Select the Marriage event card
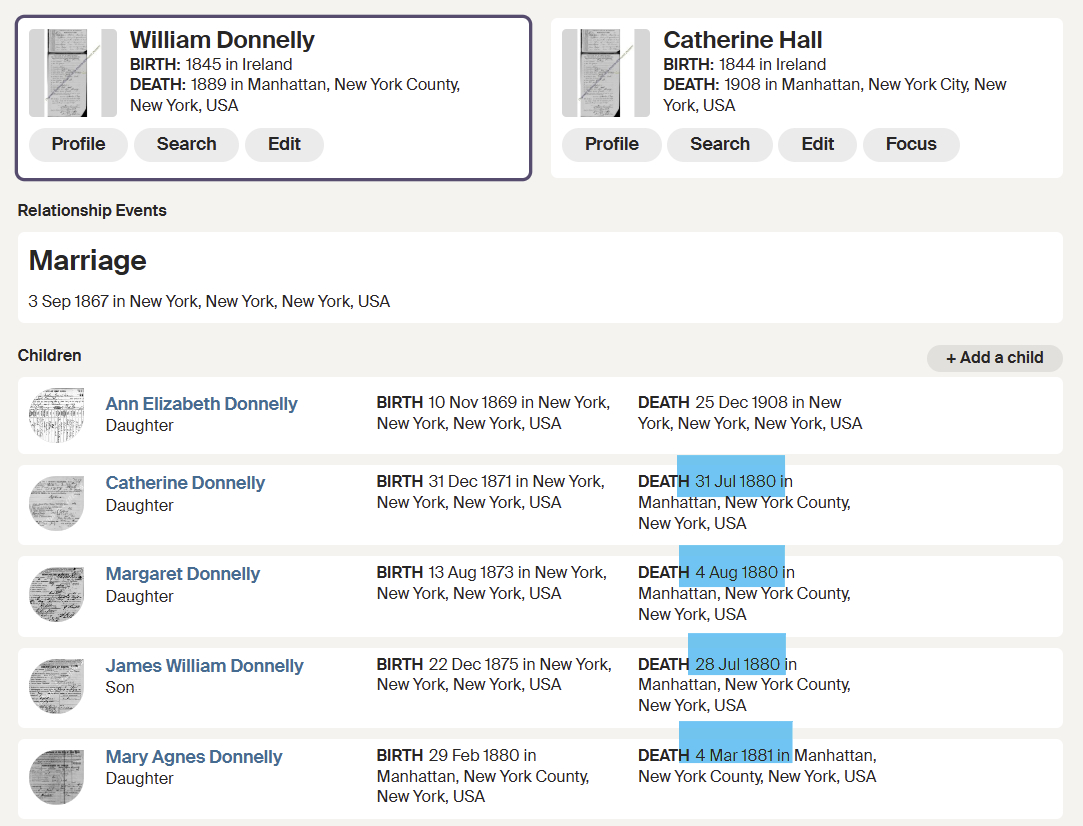 540,277
